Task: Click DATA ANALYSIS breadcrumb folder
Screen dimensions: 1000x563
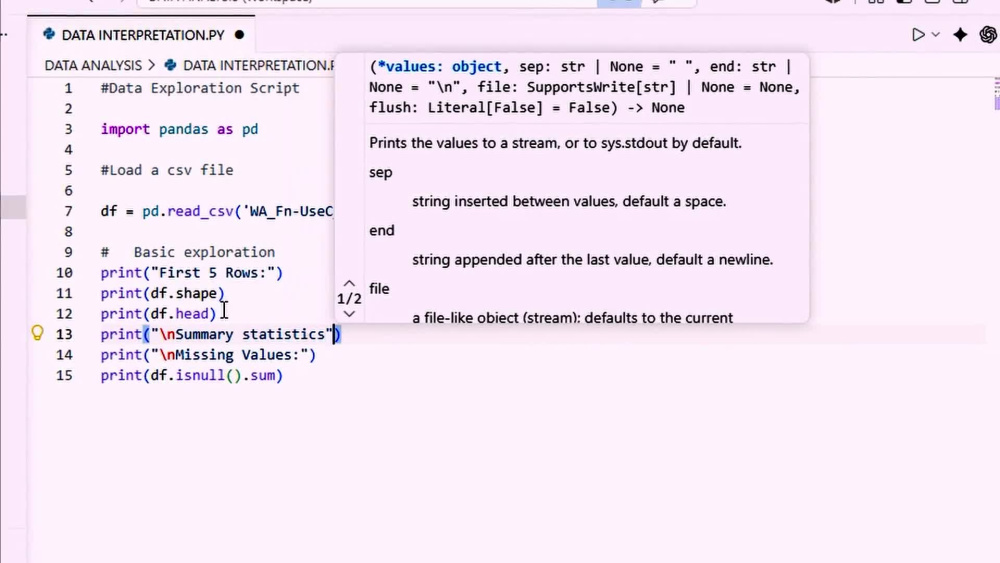Action: coord(93,66)
